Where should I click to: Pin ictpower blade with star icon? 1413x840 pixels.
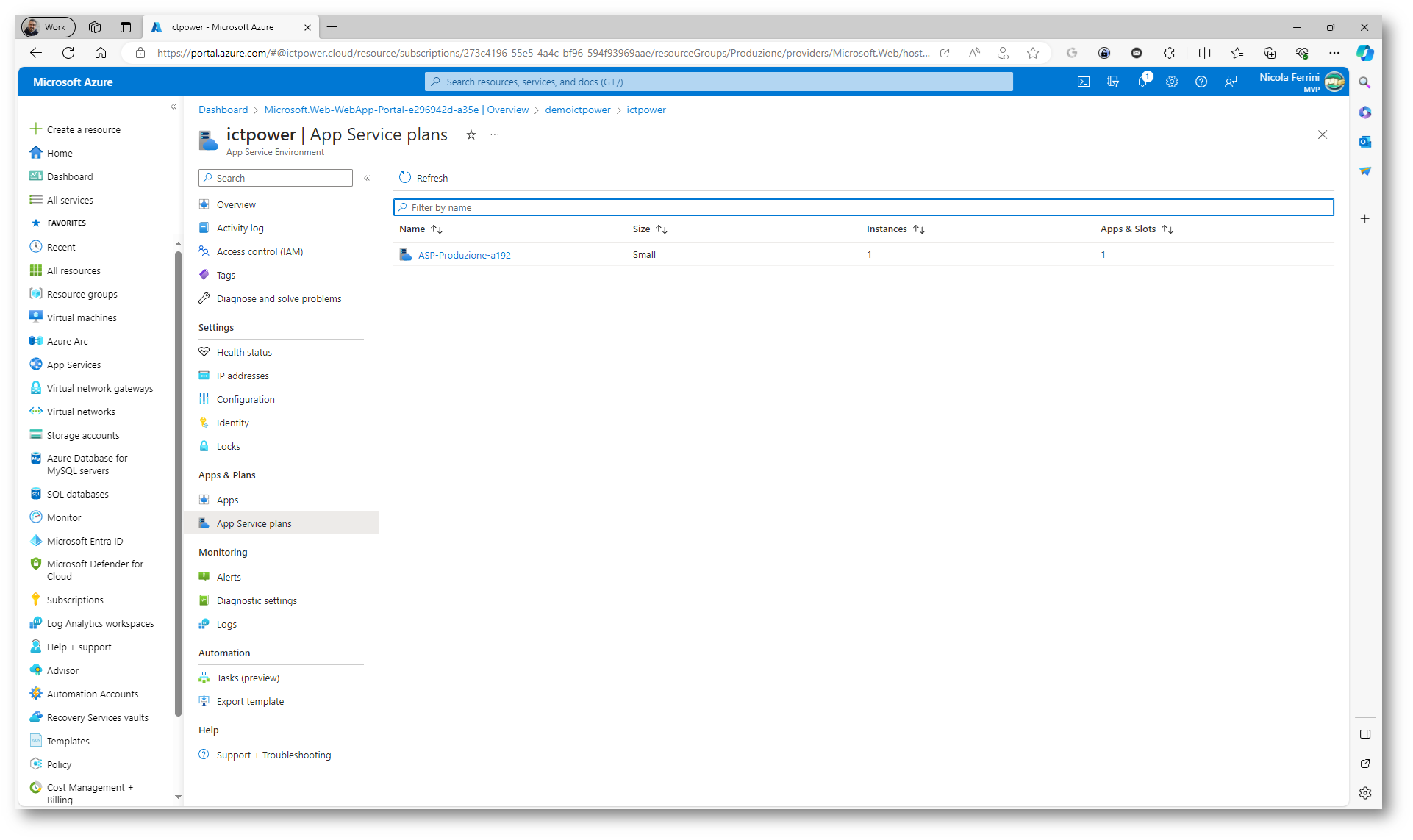click(x=471, y=134)
